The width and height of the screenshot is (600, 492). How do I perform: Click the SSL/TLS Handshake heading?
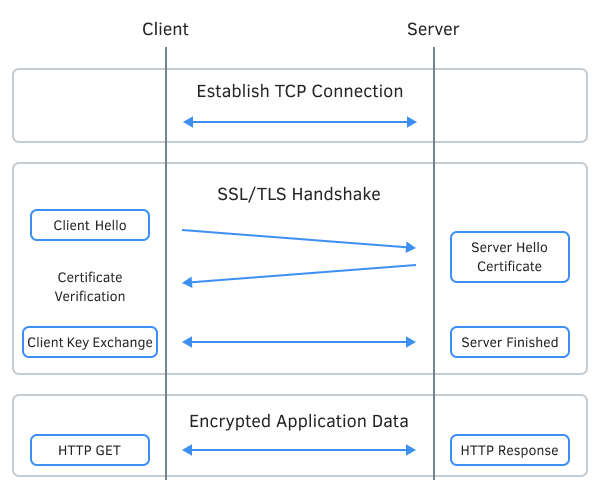299,194
